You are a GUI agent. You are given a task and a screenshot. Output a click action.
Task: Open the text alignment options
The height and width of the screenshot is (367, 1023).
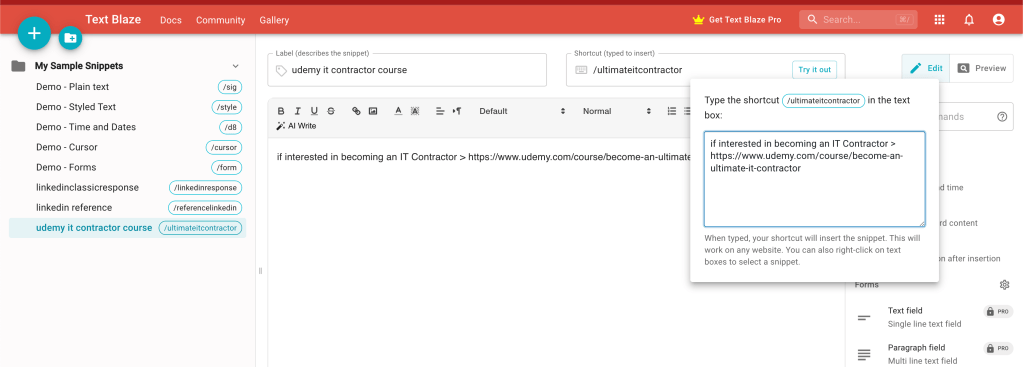coord(440,111)
